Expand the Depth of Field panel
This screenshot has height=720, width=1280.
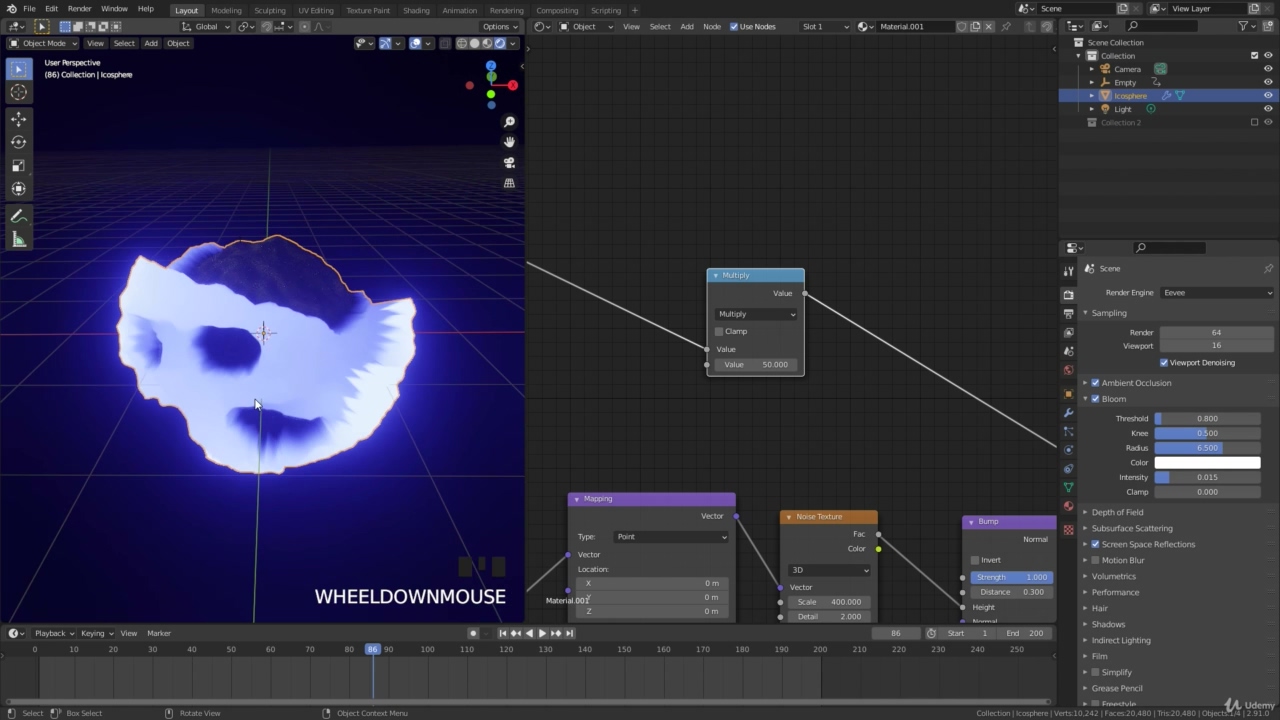pos(1117,512)
